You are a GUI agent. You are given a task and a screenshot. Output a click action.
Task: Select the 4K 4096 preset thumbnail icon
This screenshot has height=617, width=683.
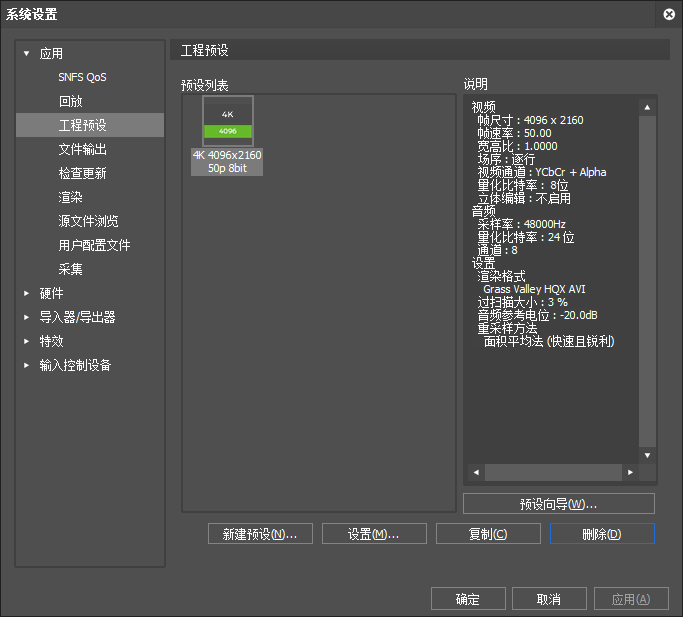(x=228, y=122)
